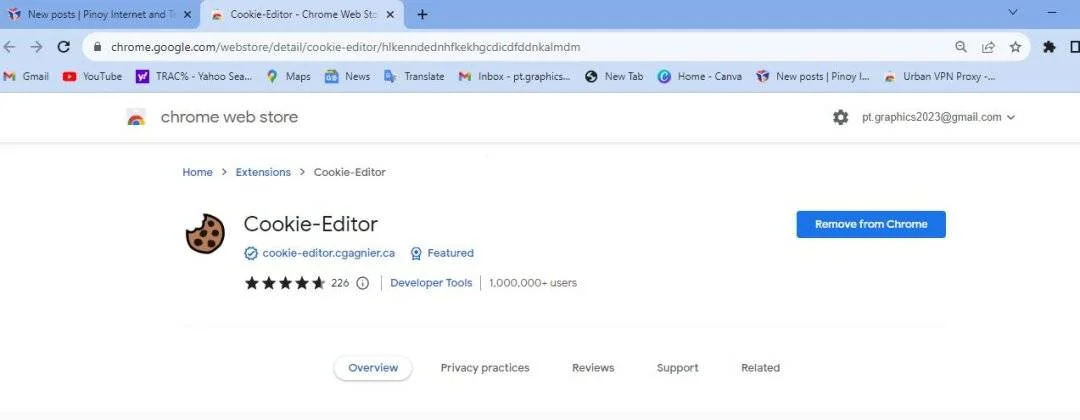Viewport: 1080px width, 420px height.
Task: Open the New posts Pinoy bookmark
Action: click(x=813, y=76)
